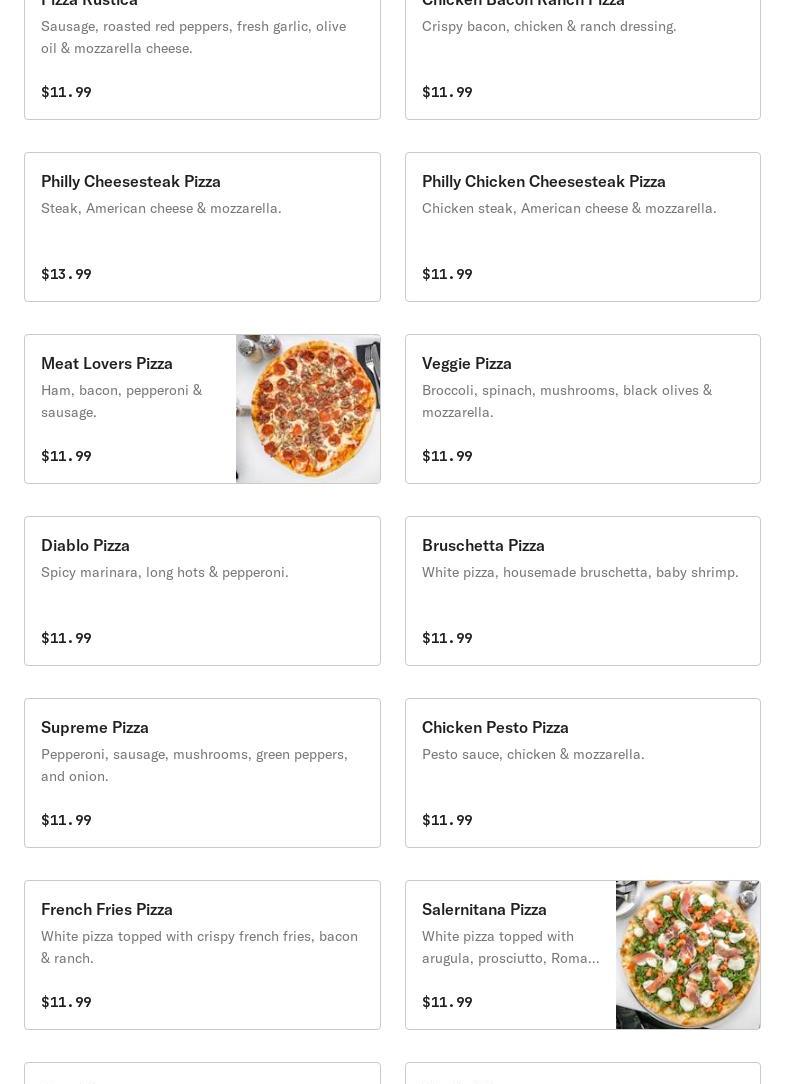
Task: Open the Diablo Pizza menu card
Action: 203,591
